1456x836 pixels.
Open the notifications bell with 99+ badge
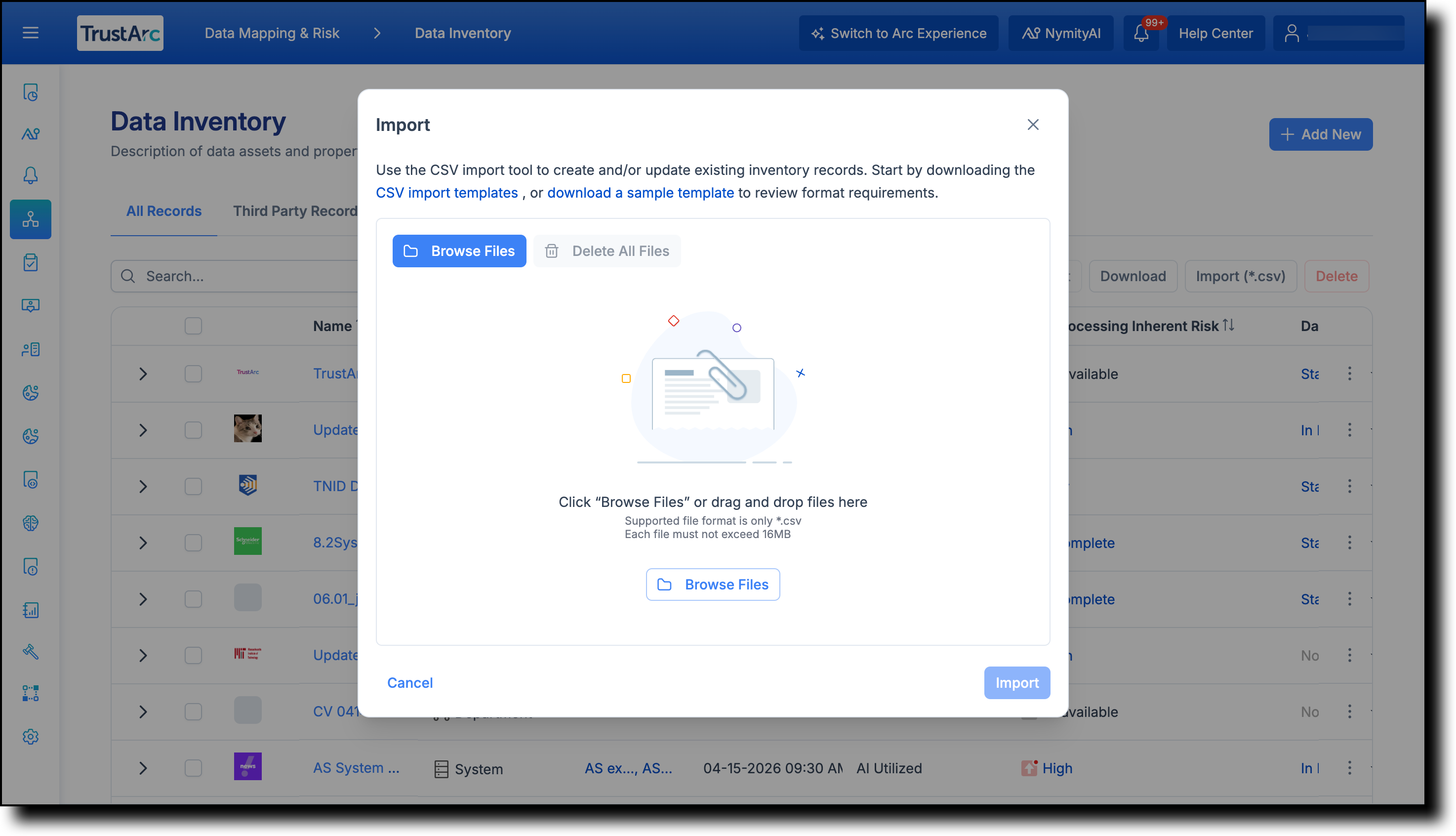[x=1141, y=33]
